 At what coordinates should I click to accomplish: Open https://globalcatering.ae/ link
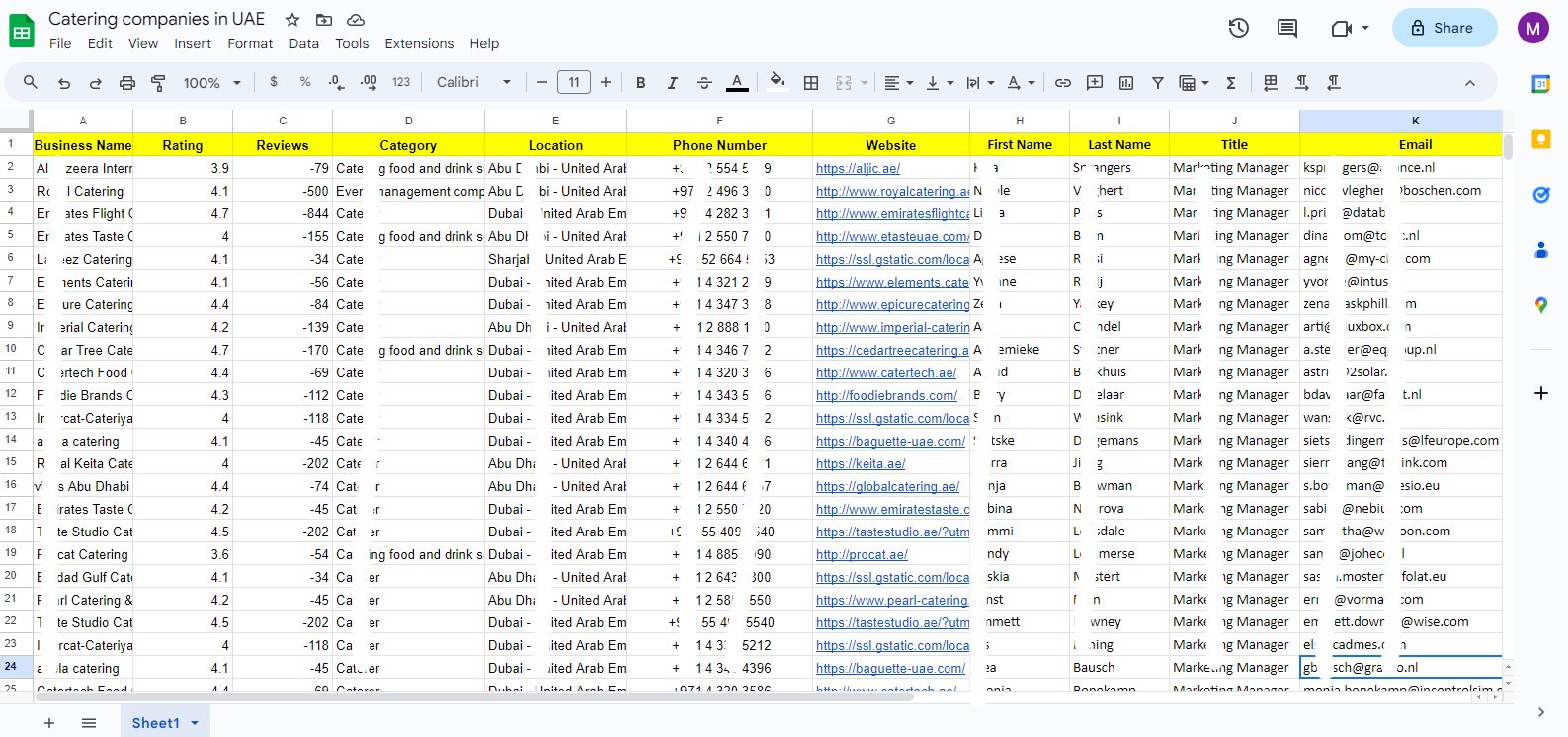click(x=887, y=486)
